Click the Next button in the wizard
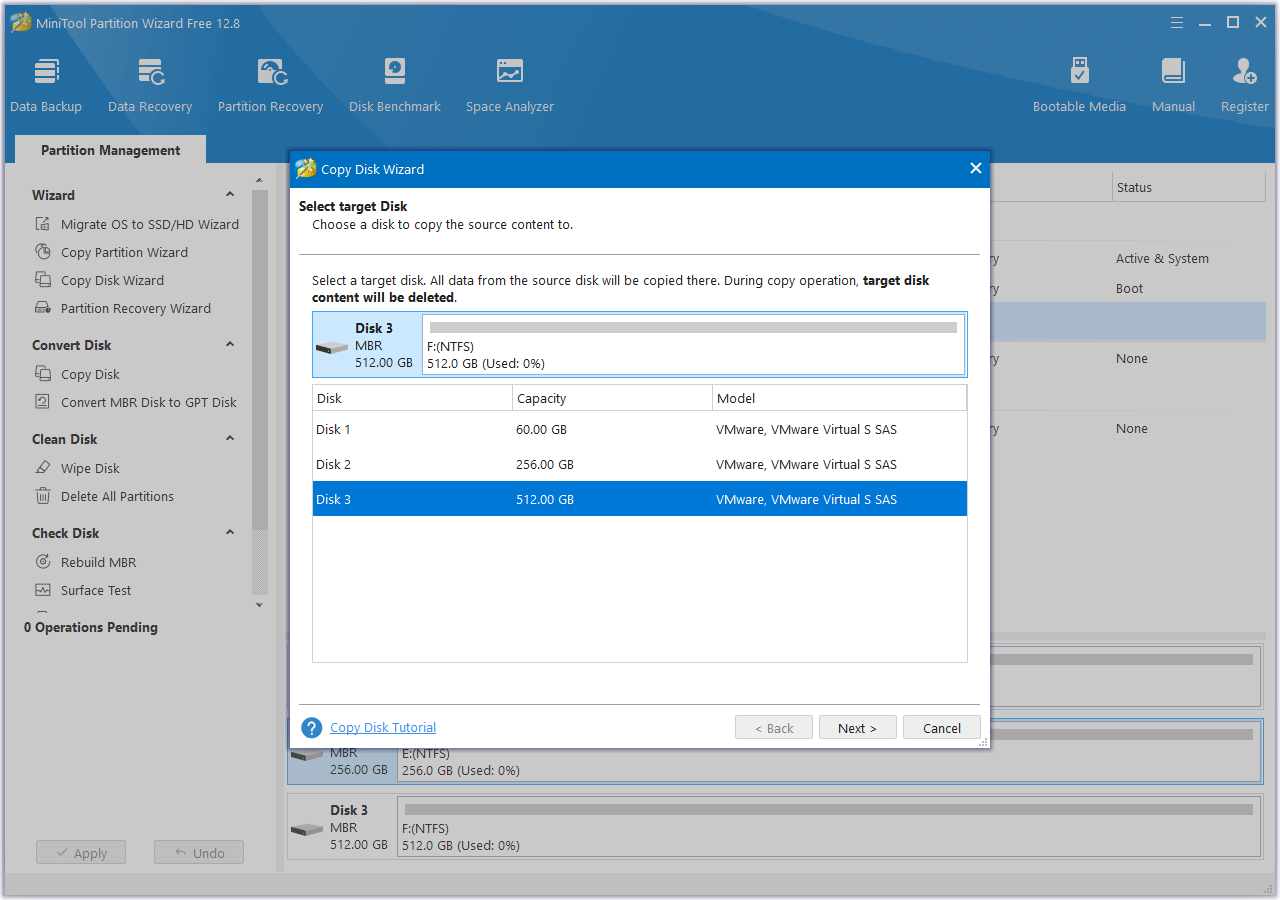Image resolution: width=1280 pixels, height=900 pixels. [857, 728]
